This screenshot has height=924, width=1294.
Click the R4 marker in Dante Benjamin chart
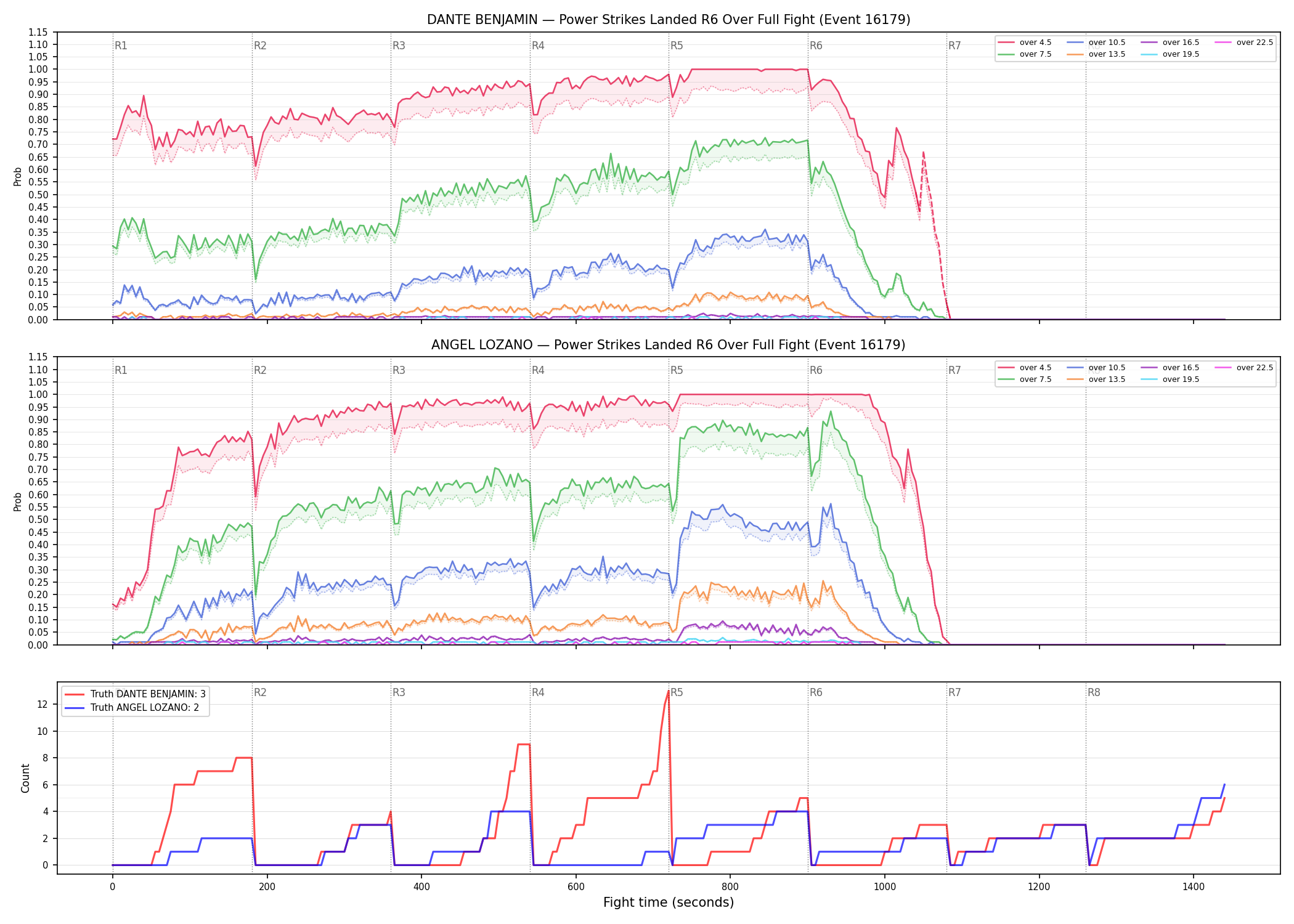(538, 46)
